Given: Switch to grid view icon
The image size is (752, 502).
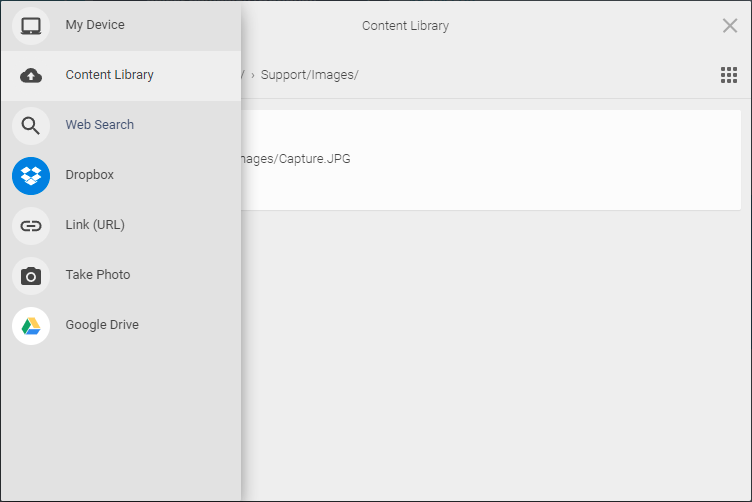Looking at the screenshot, I should [728, 75].
